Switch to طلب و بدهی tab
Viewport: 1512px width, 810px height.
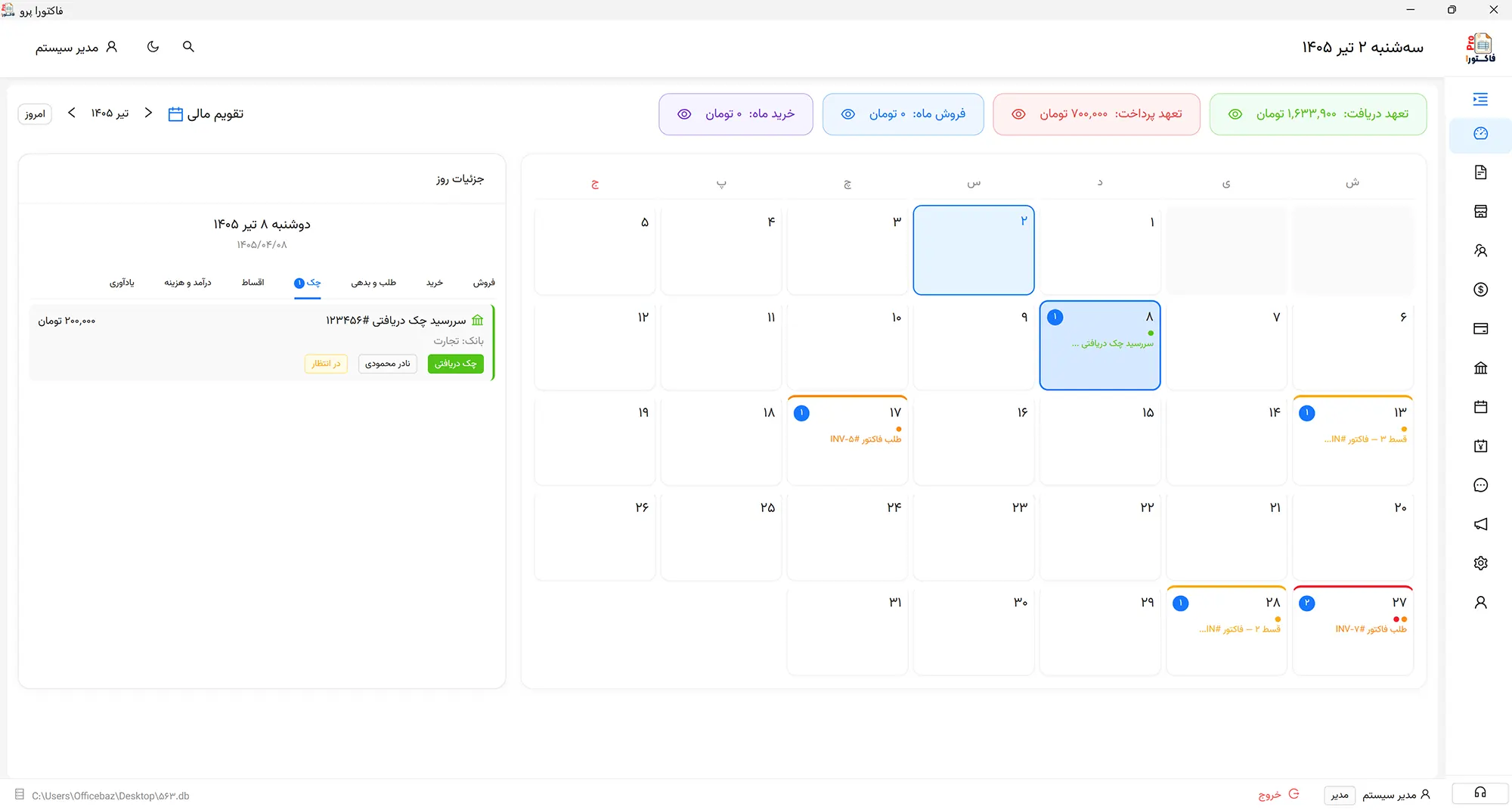(x=373, y=282)
